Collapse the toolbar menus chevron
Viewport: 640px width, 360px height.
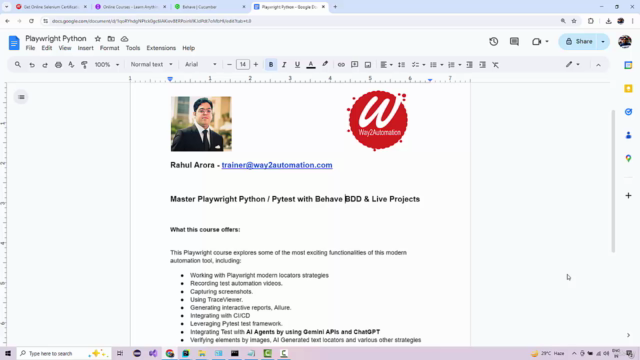(598, 65)
